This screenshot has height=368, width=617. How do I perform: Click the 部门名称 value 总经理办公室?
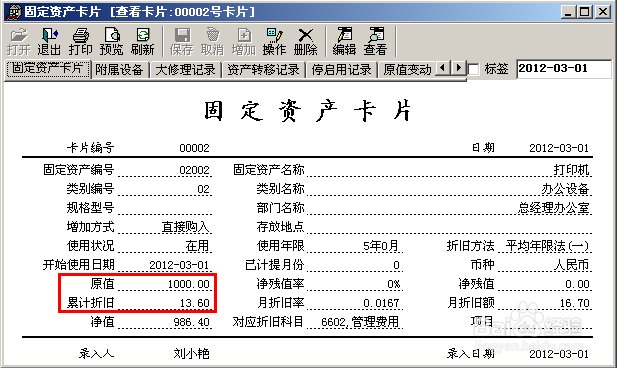pyautogui.click(x=554, y=208)
